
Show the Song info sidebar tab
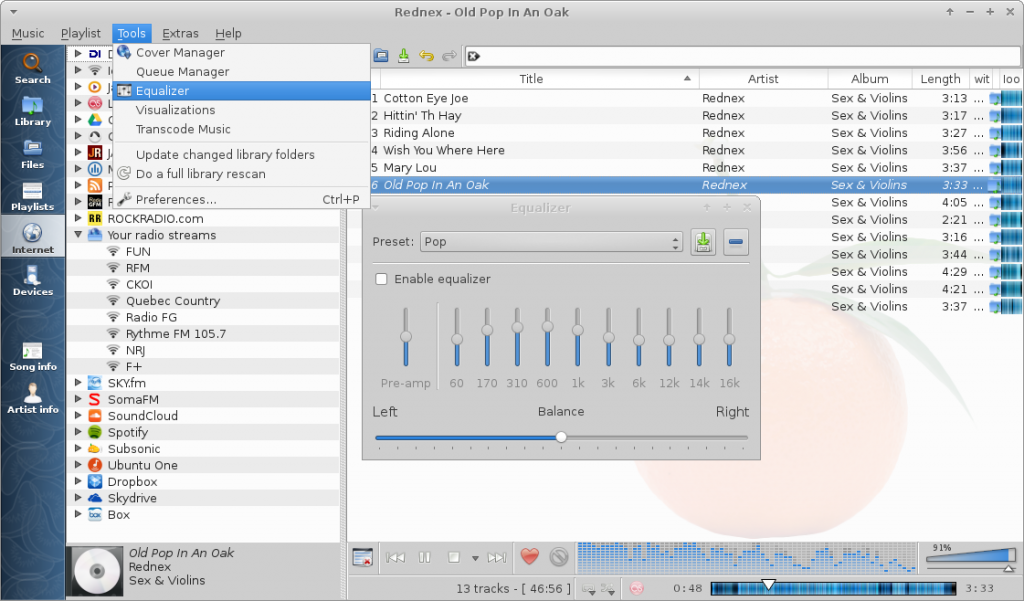(x=32, y=357)
